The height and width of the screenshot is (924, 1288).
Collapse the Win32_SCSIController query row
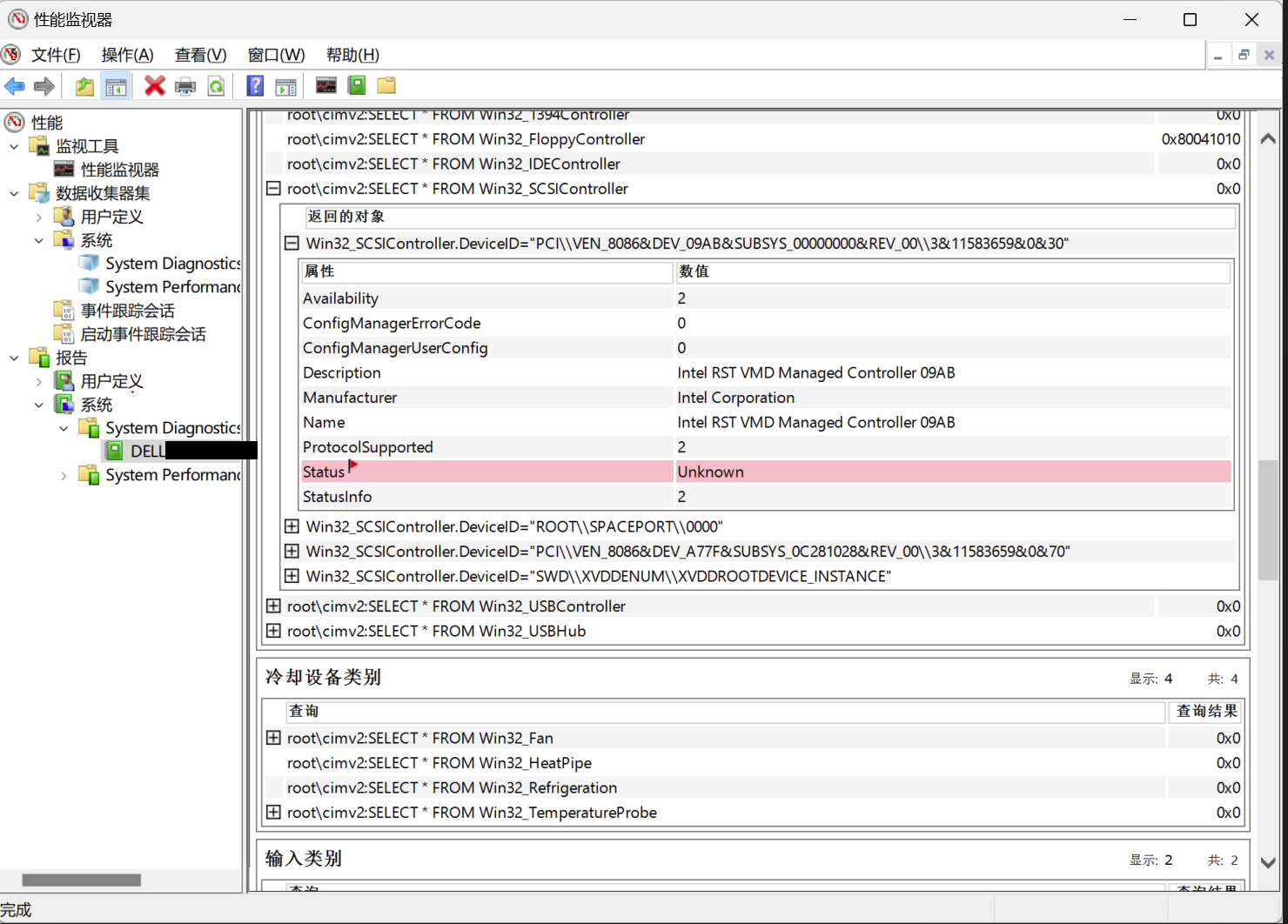(x=273, y=189)
